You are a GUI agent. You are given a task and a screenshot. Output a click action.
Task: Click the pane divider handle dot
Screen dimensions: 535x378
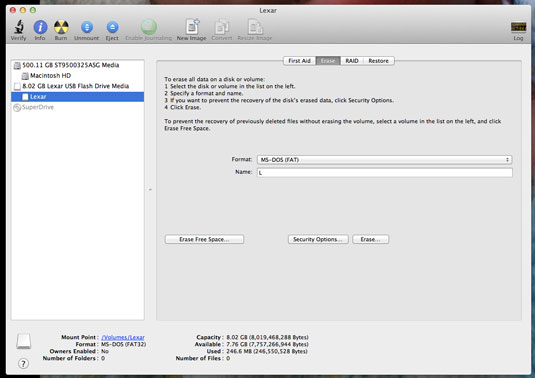(150, 189)
